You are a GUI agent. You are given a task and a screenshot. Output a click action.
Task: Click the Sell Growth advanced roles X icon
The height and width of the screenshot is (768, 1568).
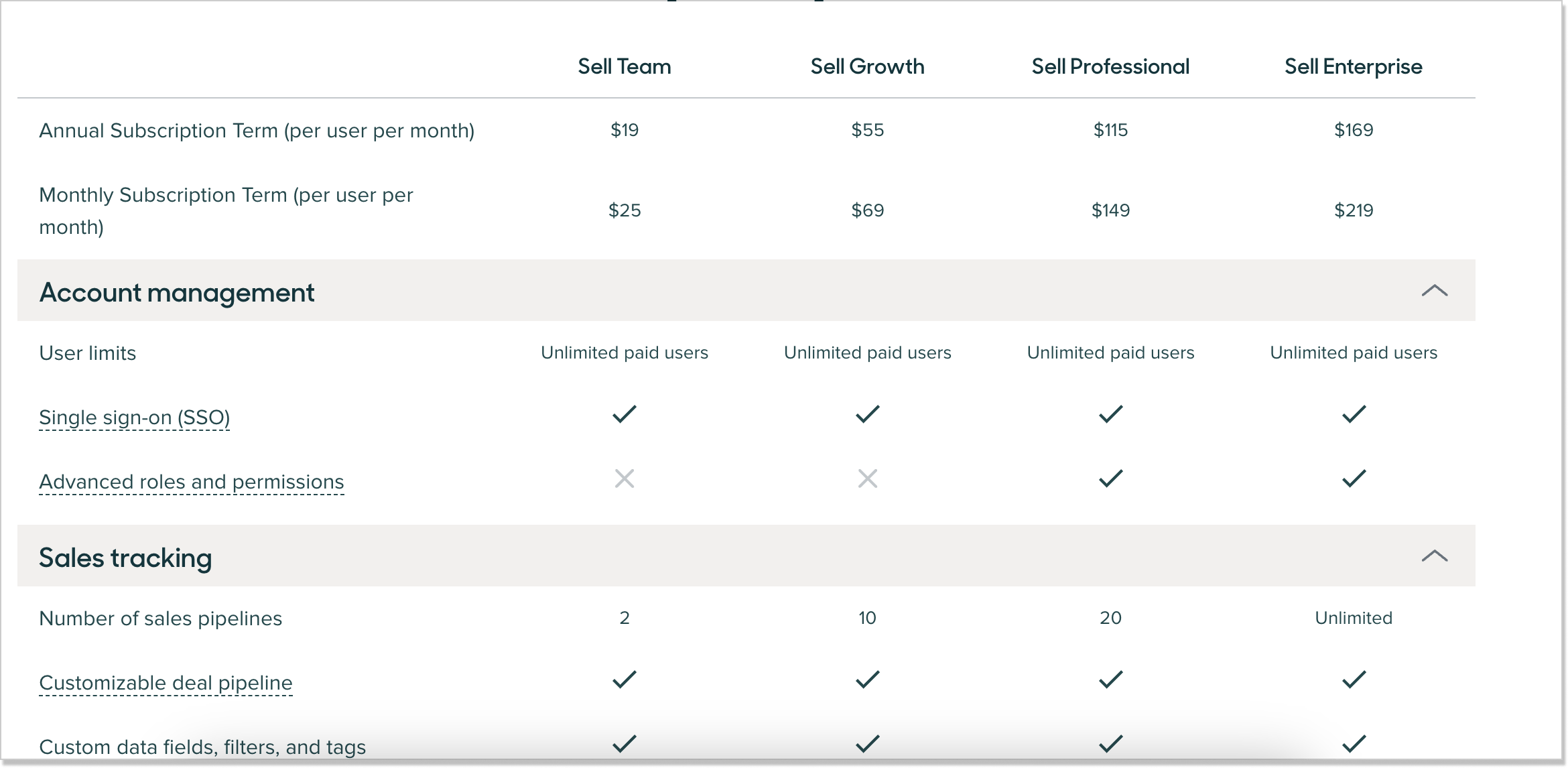click(x=867, y=478)
